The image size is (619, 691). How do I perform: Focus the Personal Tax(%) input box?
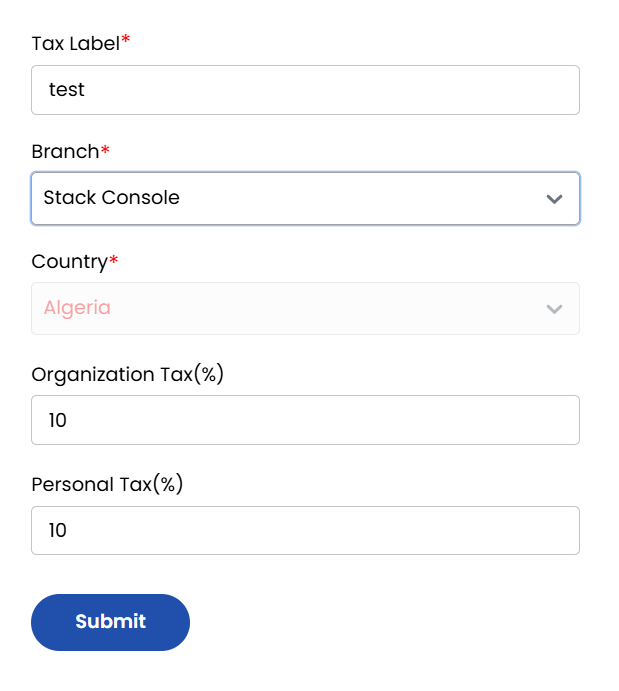point(305,530)
